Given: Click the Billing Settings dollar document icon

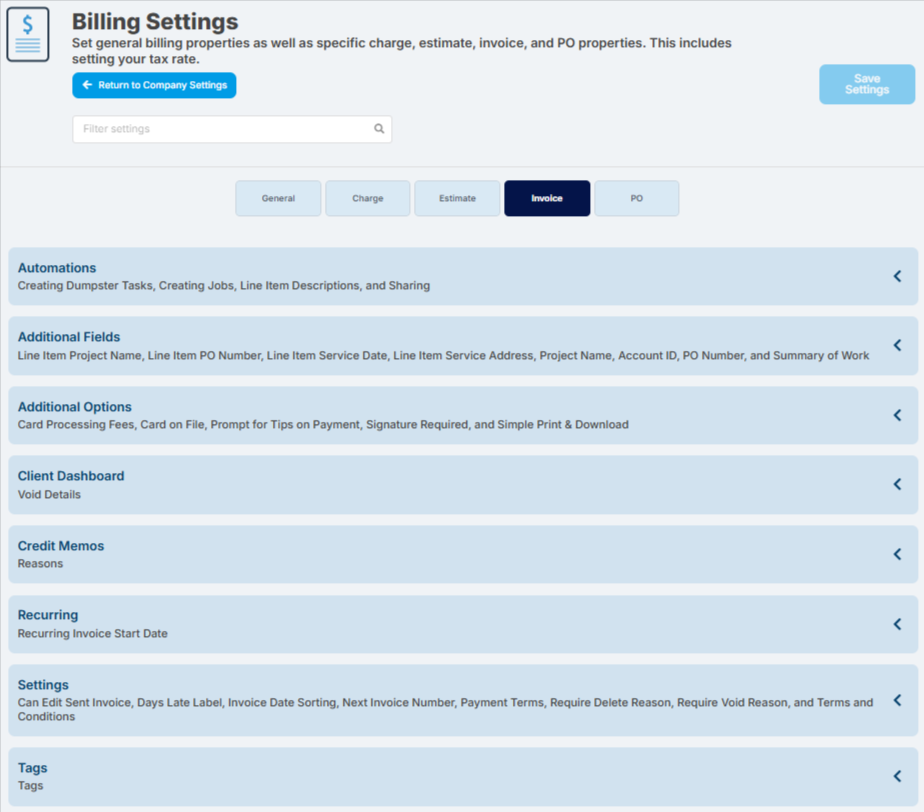Looking at the screenshot, I should 28,34.
